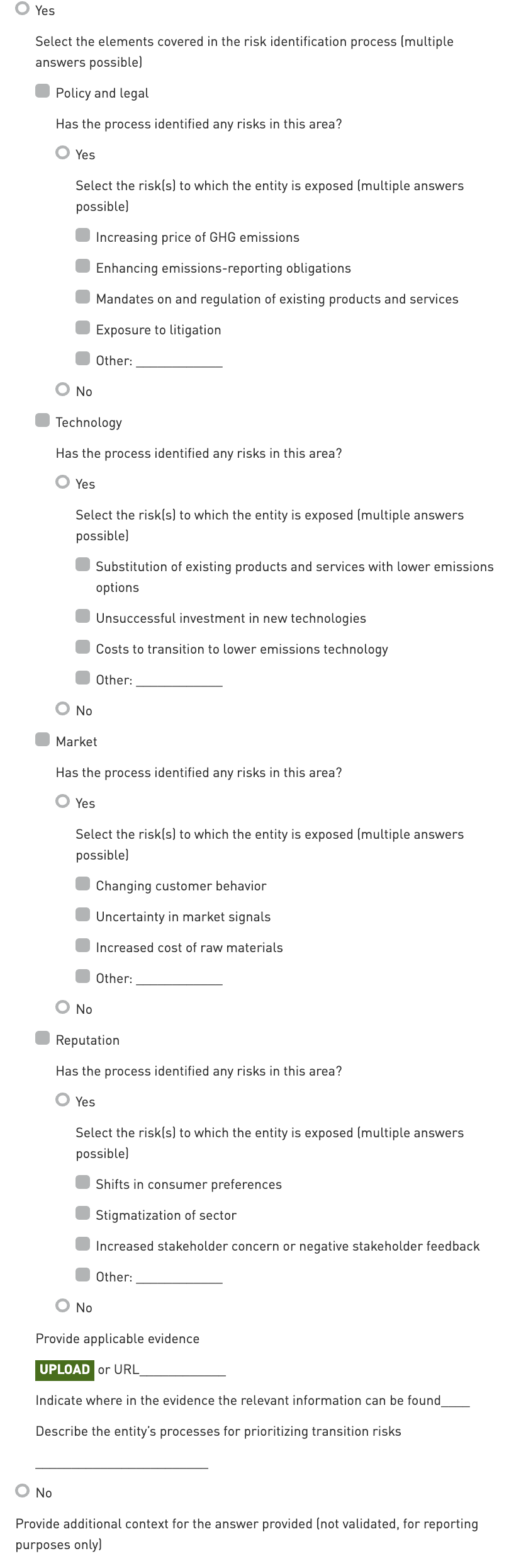Screen dimensions: 526x1568
Task: Choose No under Technology risks
Action: coord(62,710)
